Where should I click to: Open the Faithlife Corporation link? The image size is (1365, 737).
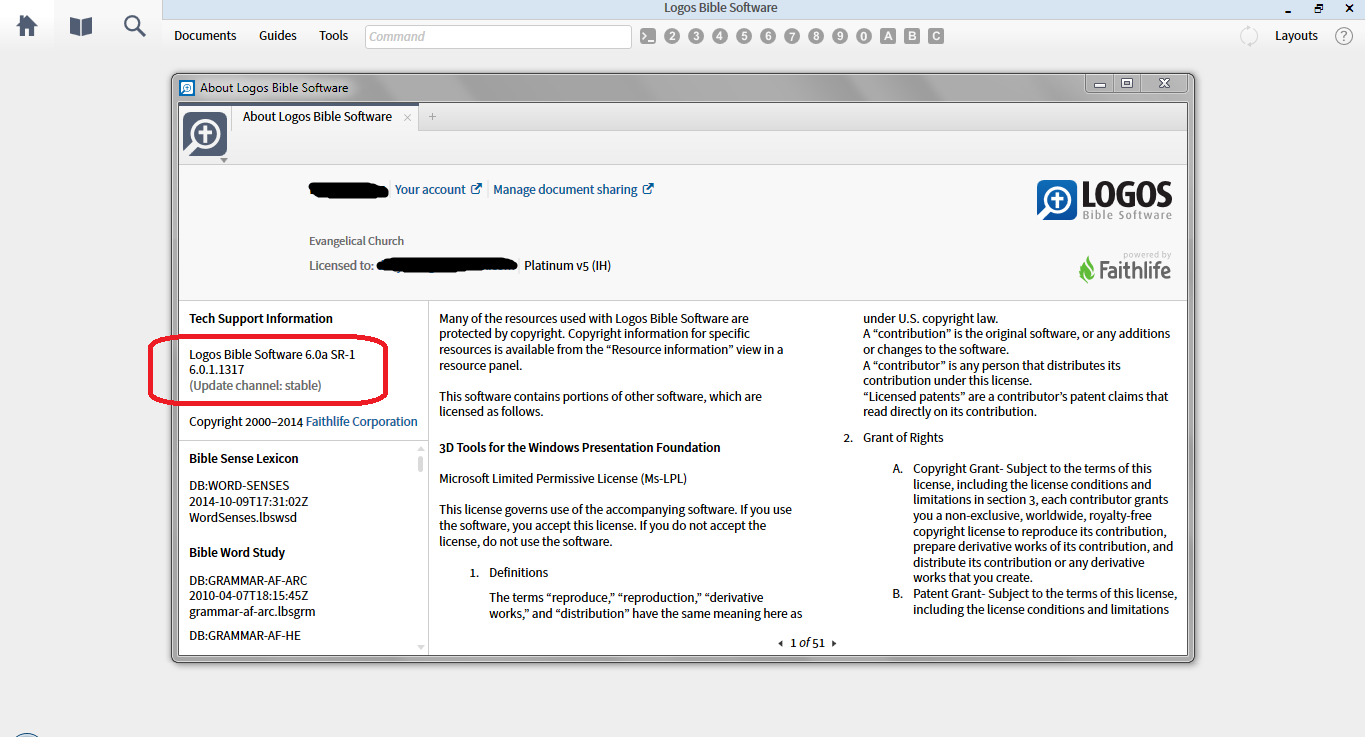coord(362,422)
